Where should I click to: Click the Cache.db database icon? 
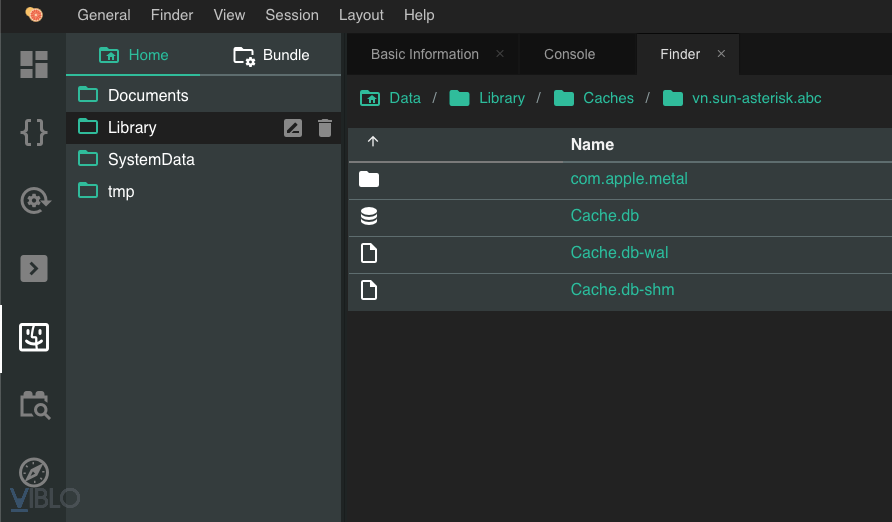[369, 216]
